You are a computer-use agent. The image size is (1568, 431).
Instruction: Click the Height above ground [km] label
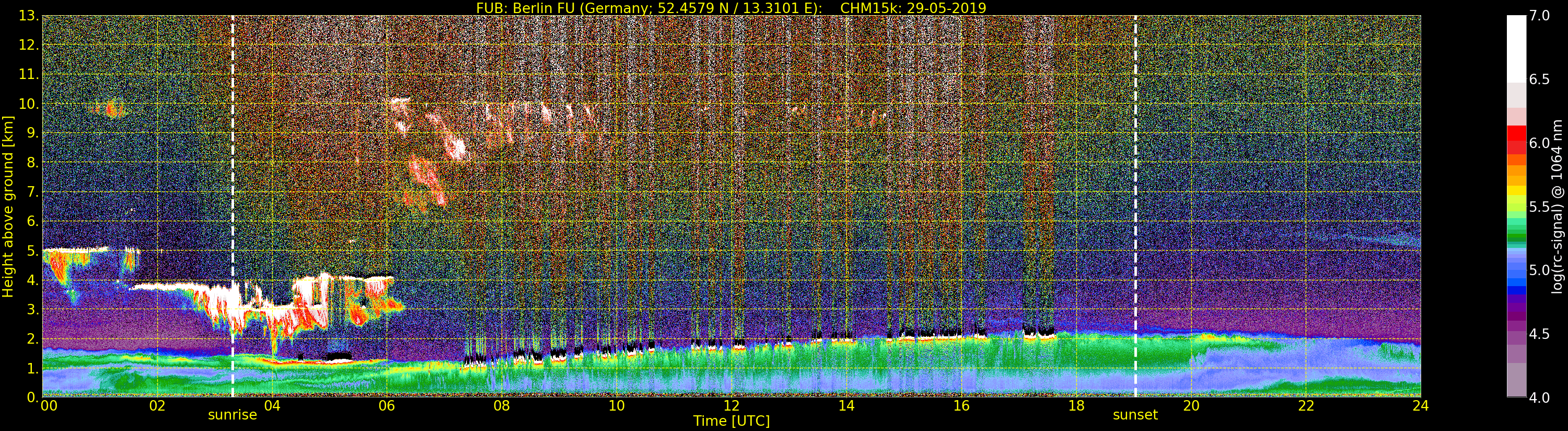point(8,206)
